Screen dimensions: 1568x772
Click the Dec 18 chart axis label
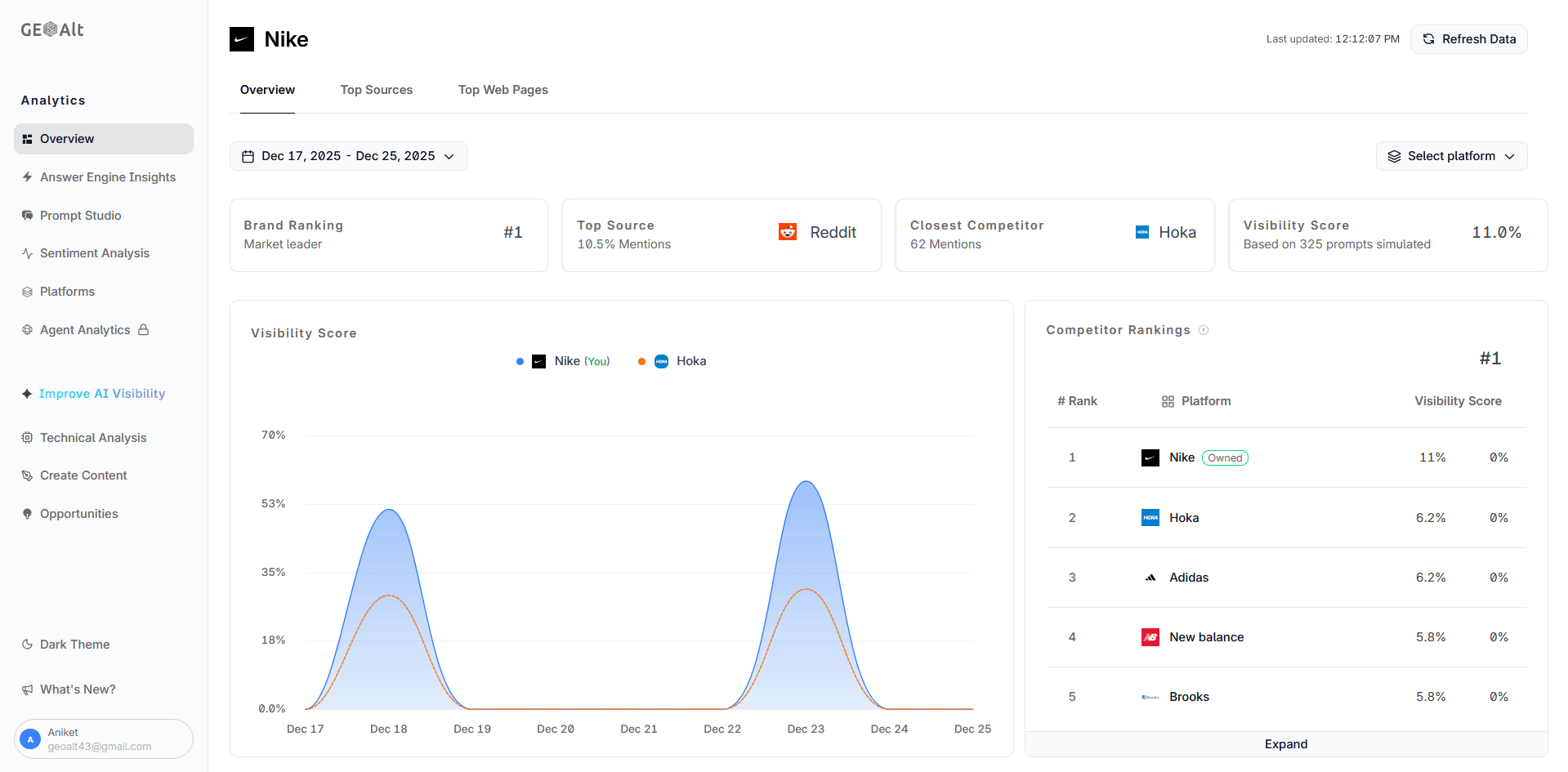coord(389,729)
